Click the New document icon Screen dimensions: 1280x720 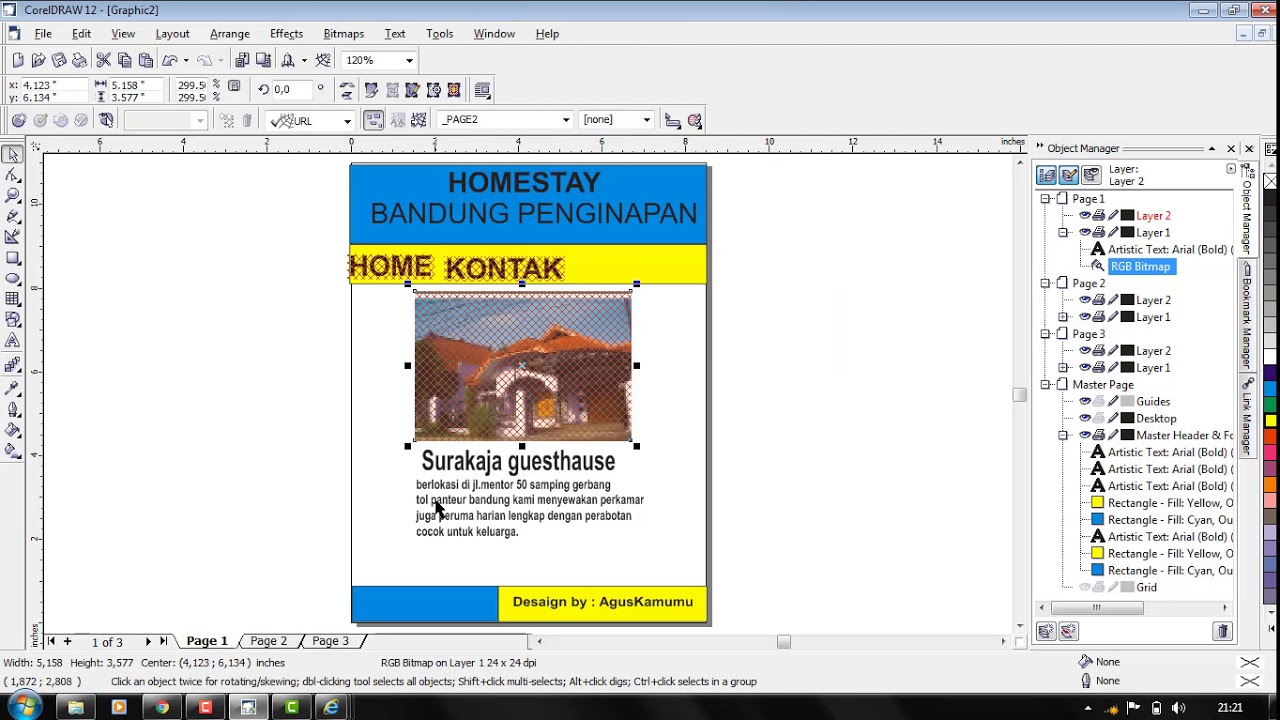click(x=17, y=60)
